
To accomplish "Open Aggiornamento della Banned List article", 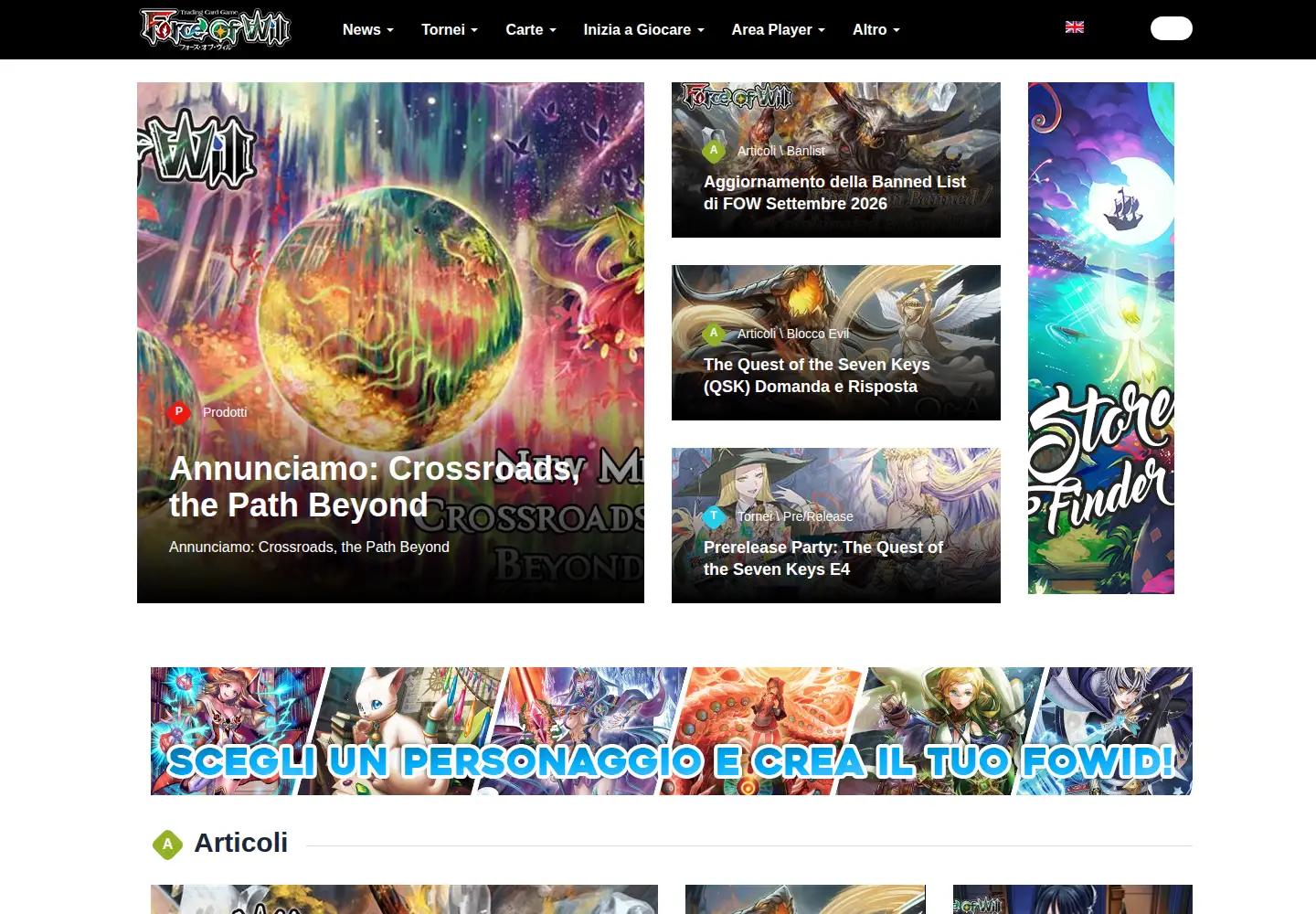I will tap(834, 193).
